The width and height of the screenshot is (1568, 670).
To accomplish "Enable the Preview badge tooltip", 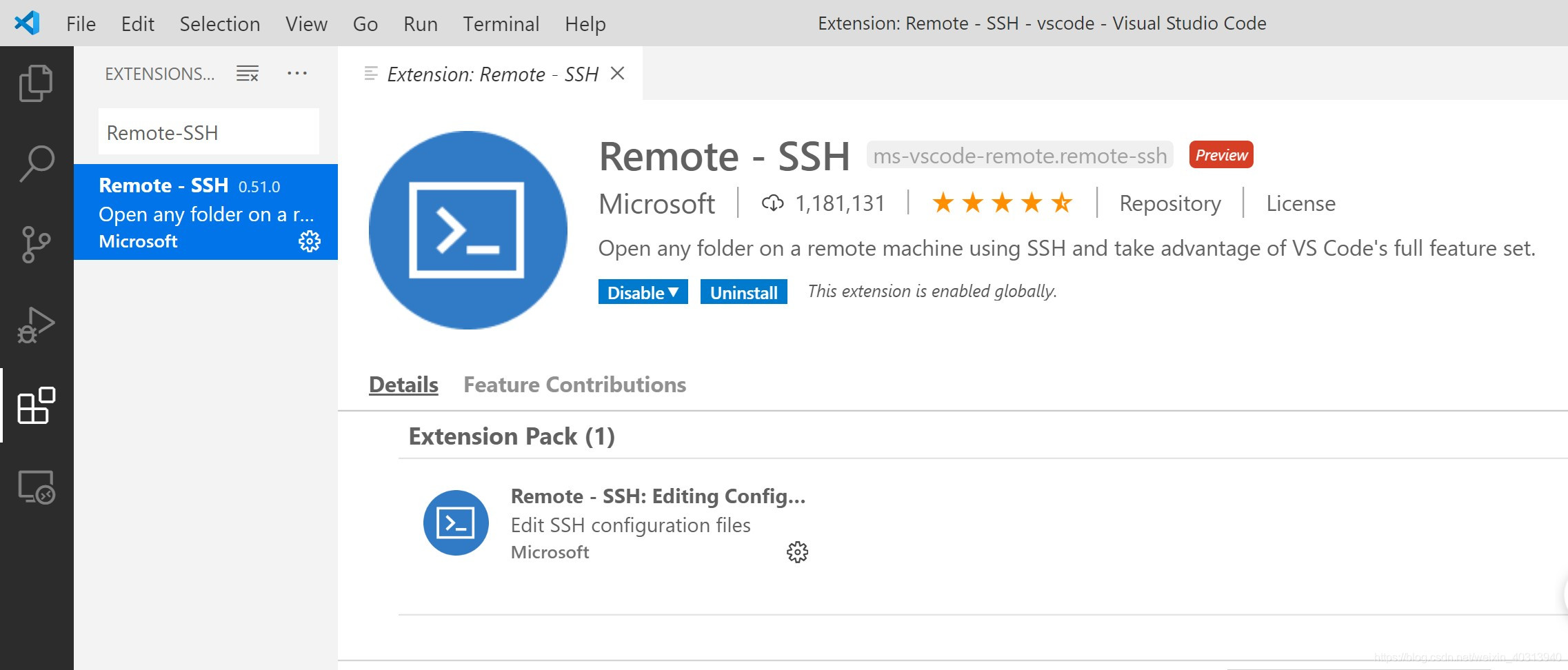I will 1220,154.
